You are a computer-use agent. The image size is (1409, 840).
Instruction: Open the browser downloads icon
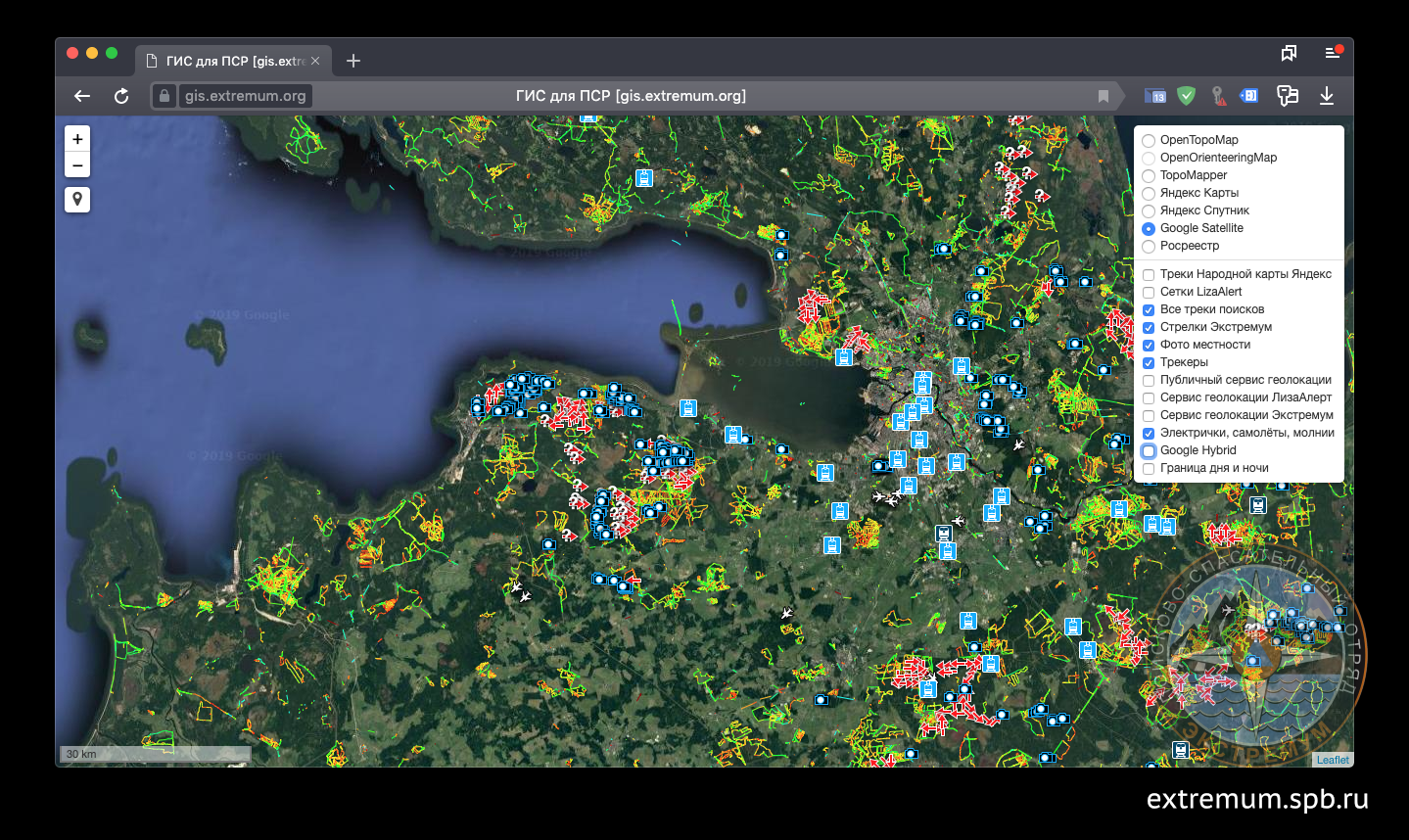1327,96
